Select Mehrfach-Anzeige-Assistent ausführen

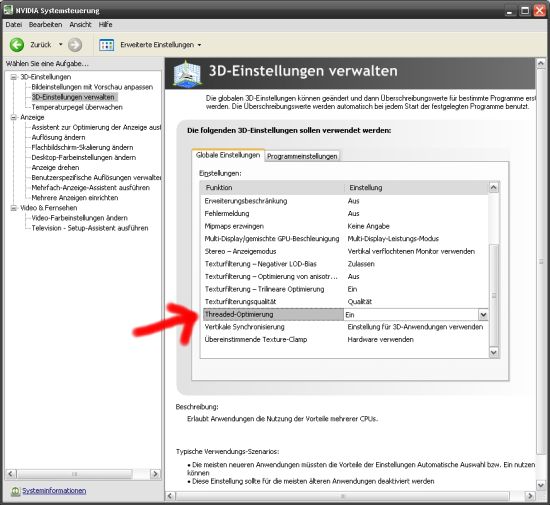click(x=90, y=188)
